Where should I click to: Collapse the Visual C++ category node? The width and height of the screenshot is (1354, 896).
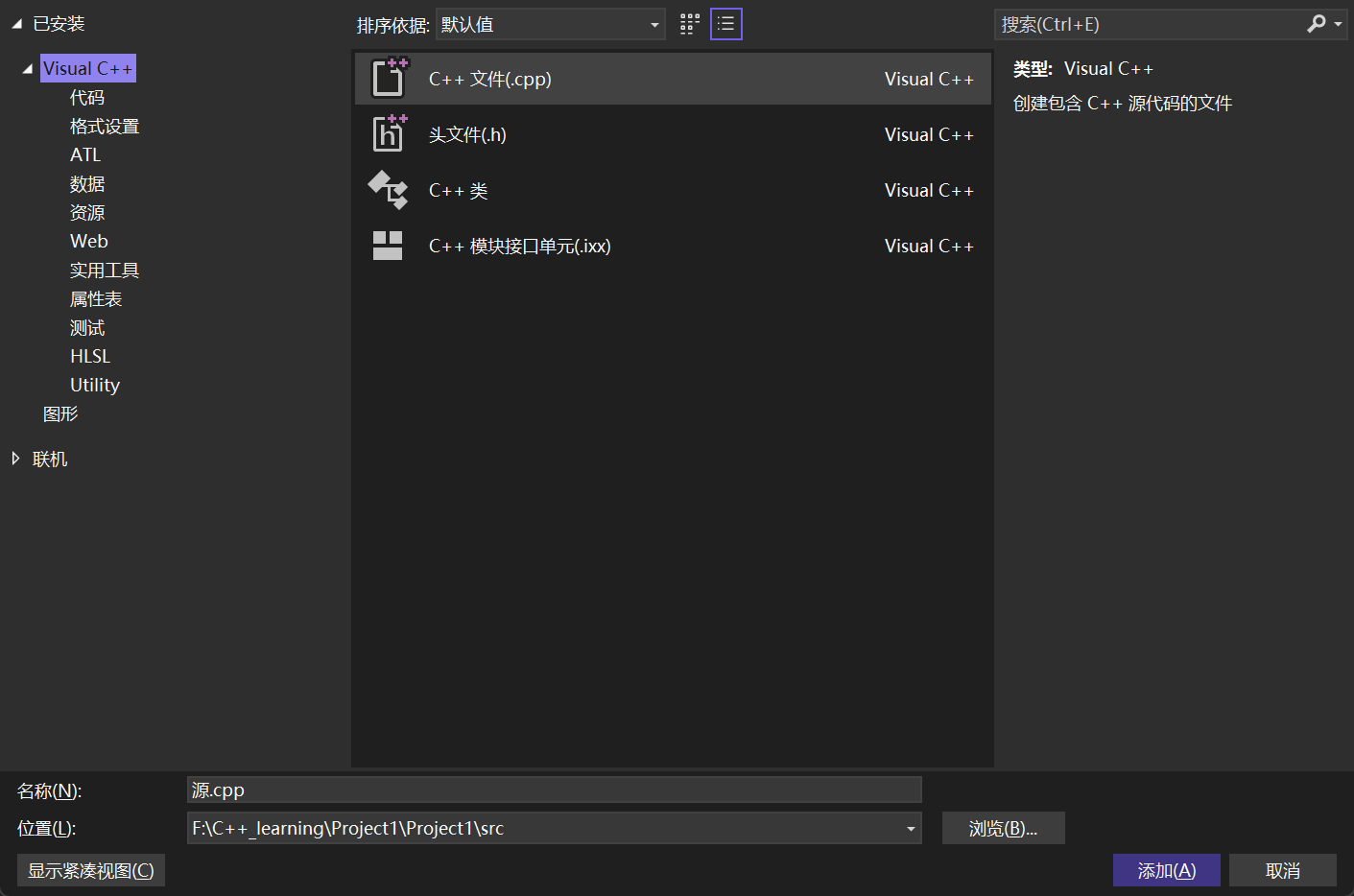[x=27, y=69]
